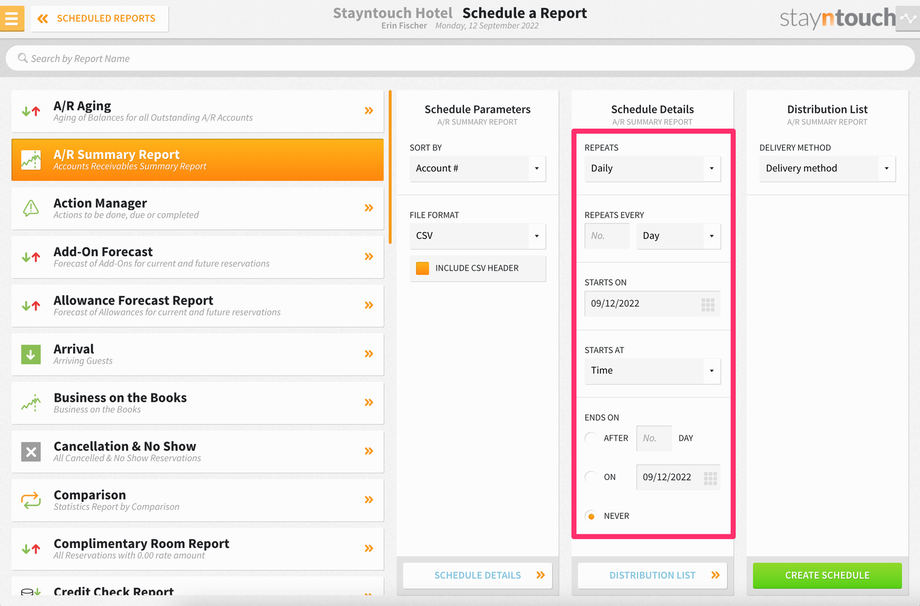Select the Add-On Forecast report
This screenshot has height=606, width=920.
point(197,257)
